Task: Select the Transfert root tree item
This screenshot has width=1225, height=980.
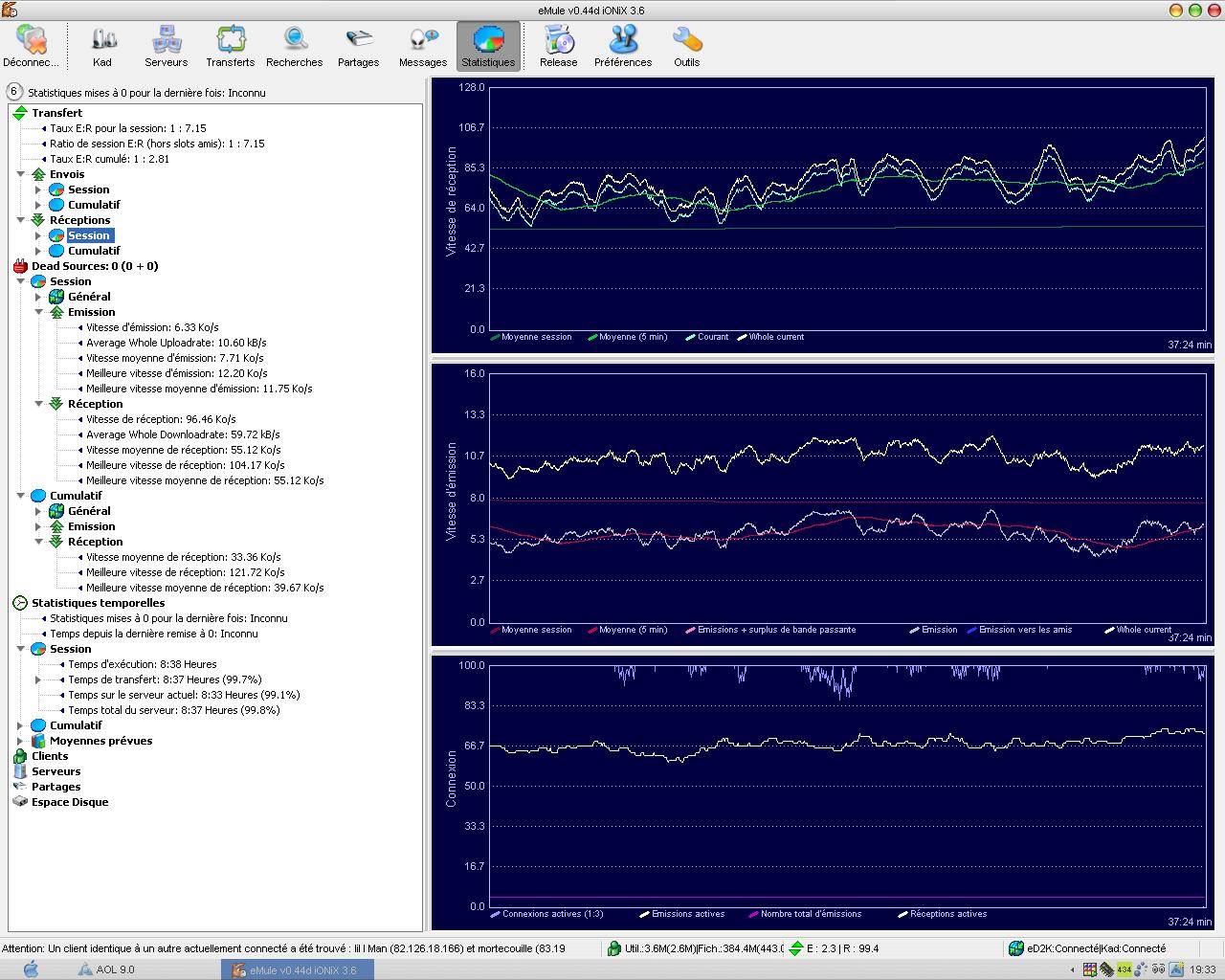Action: coord(56,113)
